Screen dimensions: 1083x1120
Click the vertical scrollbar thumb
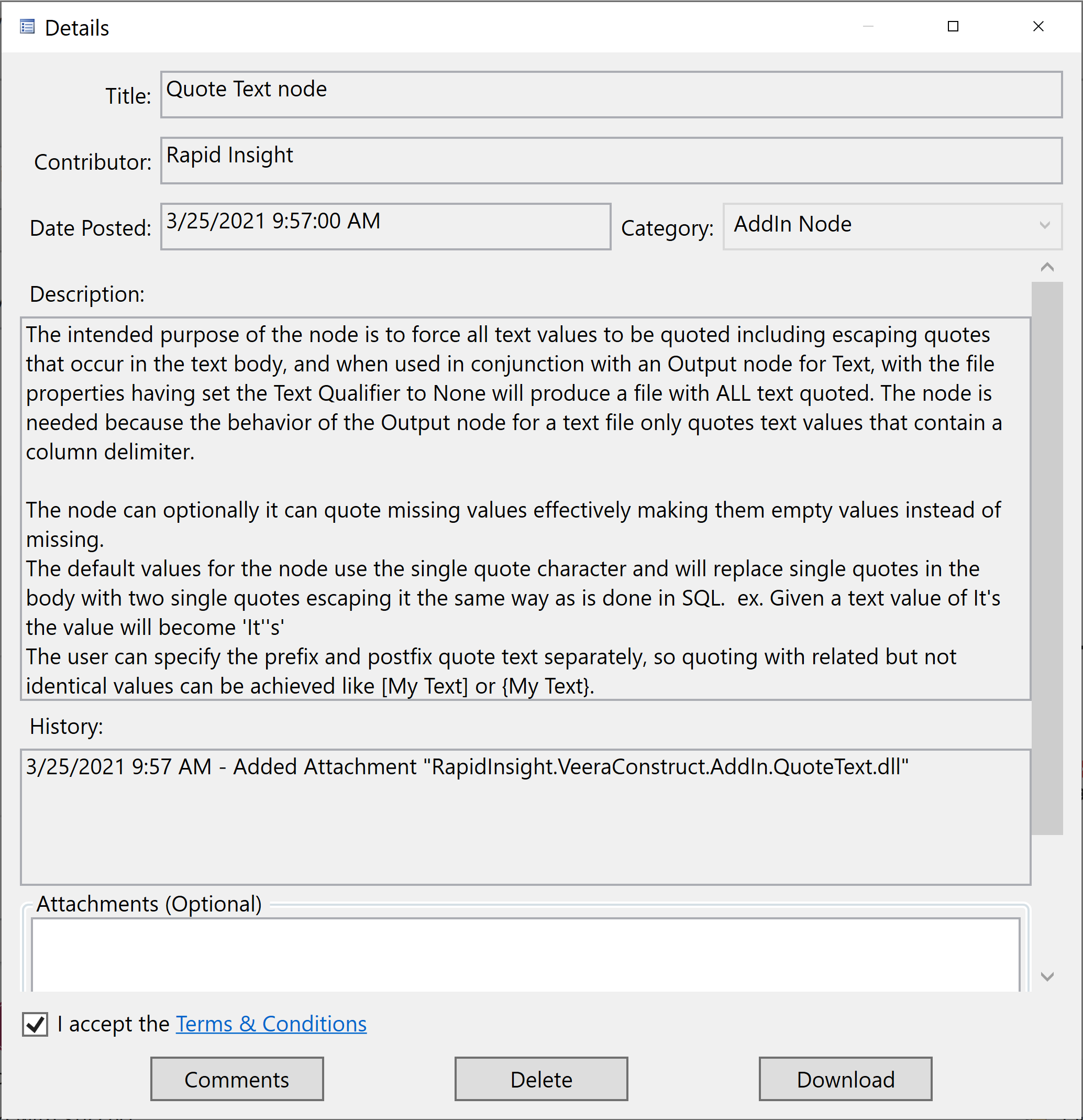[x=1047, y=558]
